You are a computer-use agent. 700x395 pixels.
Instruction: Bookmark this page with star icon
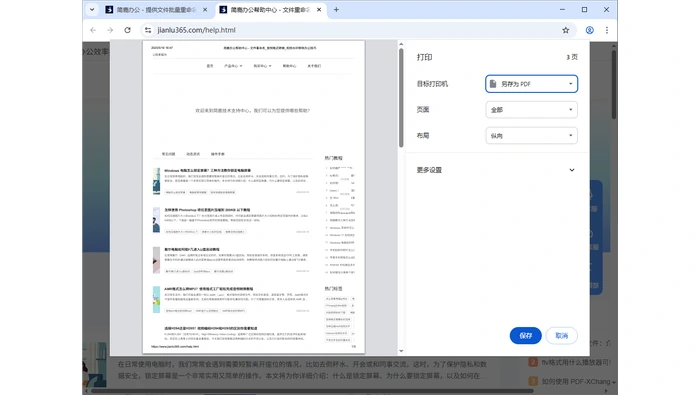566,30
